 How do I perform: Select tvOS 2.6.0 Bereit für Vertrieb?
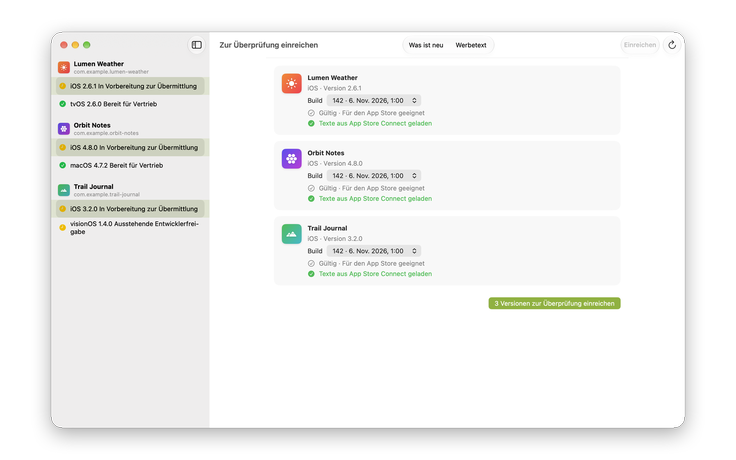pyautogui.click(x=130, y=104)
